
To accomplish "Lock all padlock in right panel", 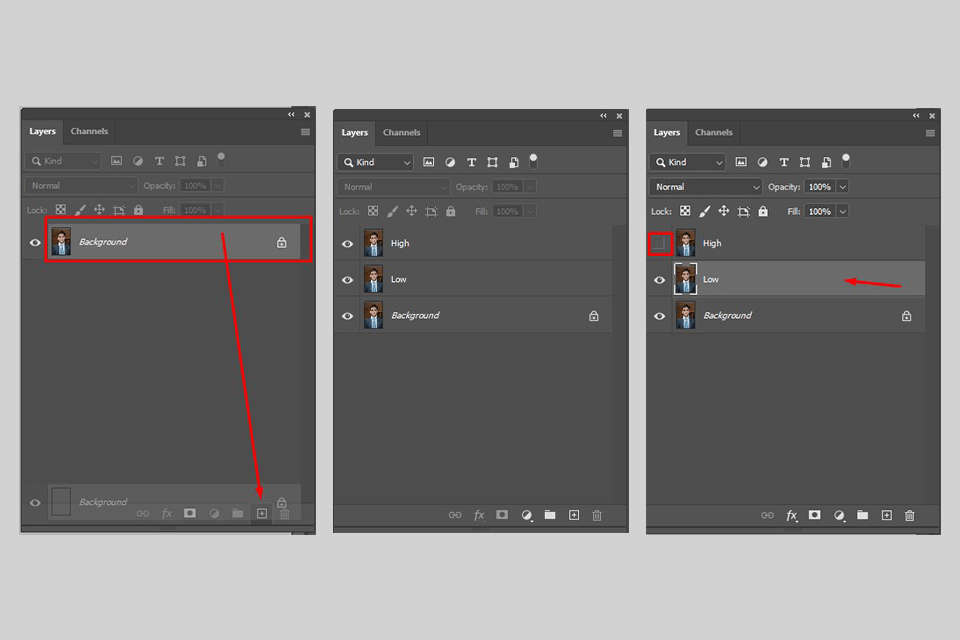I will (x=763, y=211).
